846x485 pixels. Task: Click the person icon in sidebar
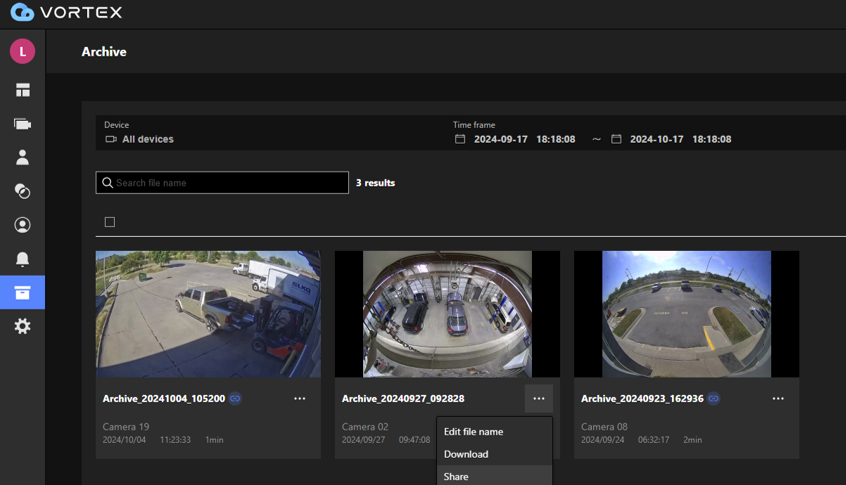tap(22, 157)
